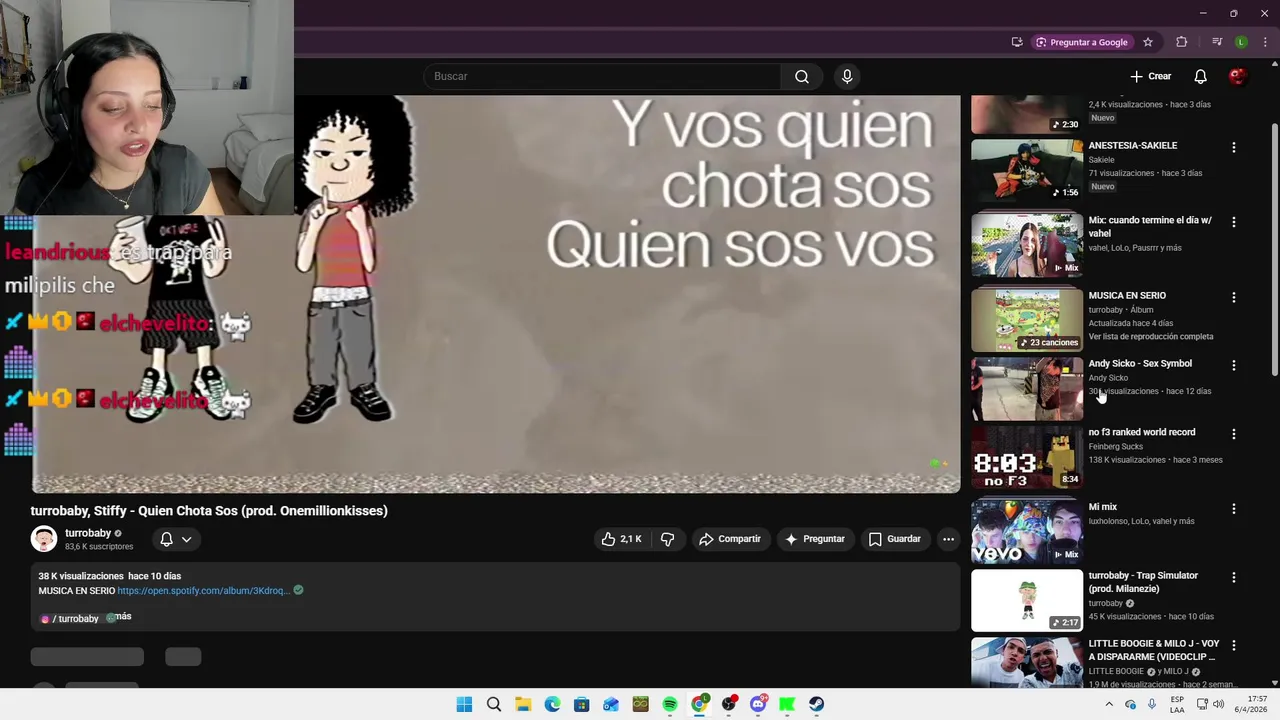
Task: Open the Spotify album link in description
Action: click(x=203, y=591)
